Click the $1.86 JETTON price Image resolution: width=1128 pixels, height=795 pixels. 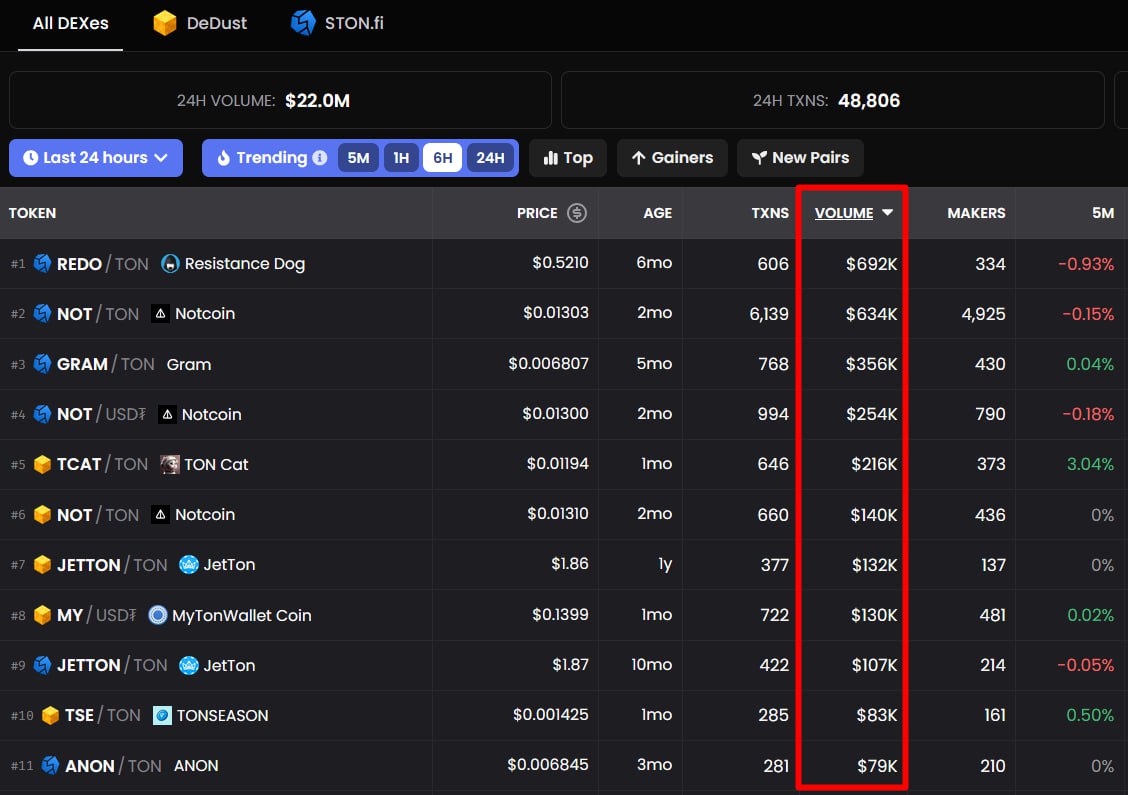pos(570,564)
